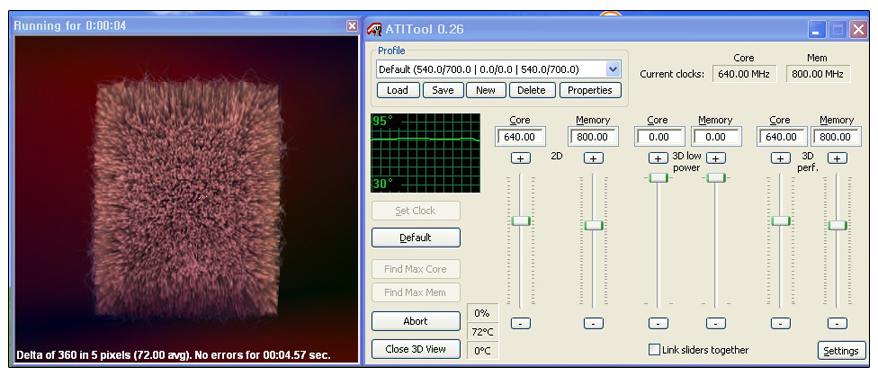Click the temperature graph monitor
Viewport: 878px width, 375px height.
(426, 153)
